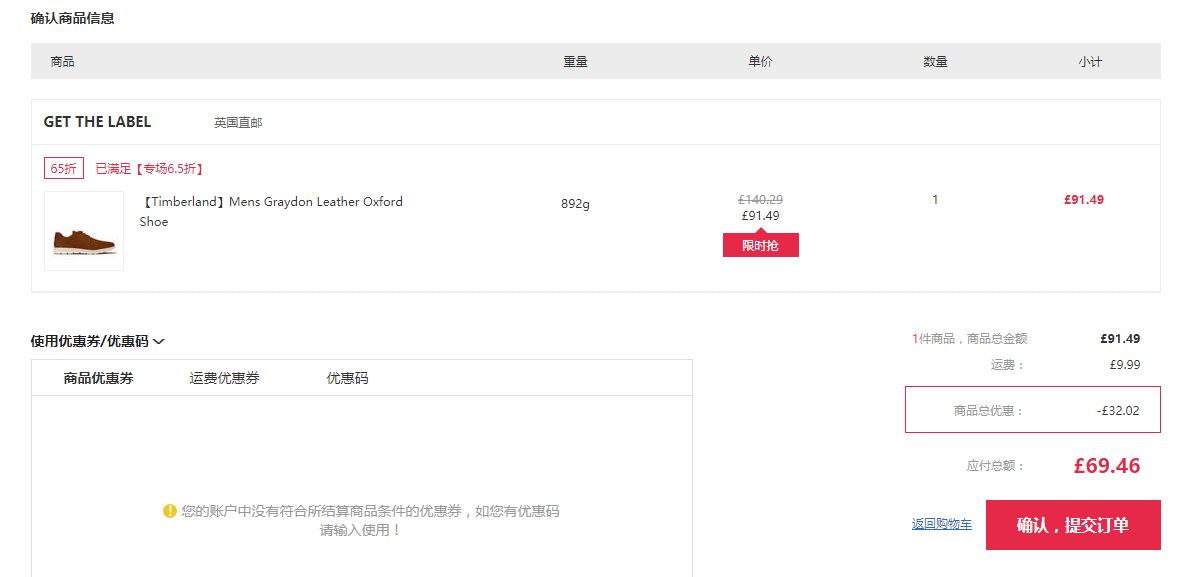
Task: Click the 商品总优惠 discount box
Action: [1032, 409]
